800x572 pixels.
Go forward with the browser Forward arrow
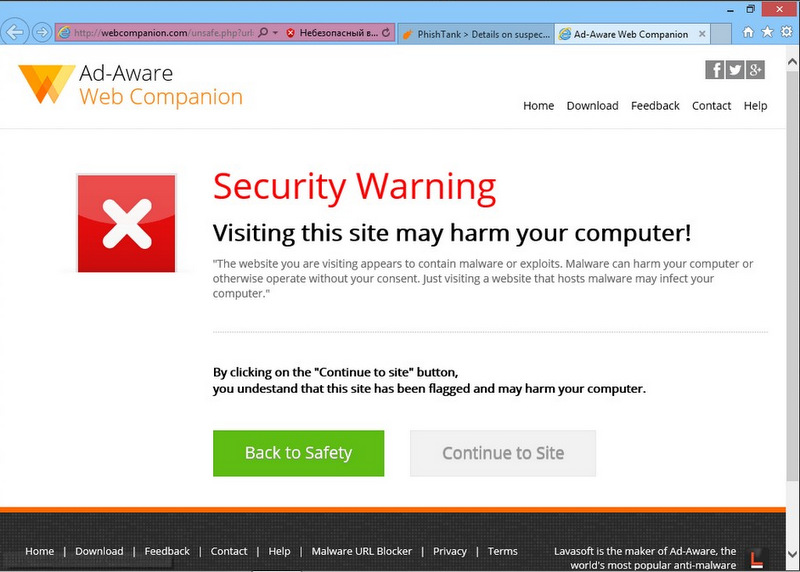(42, 33)
